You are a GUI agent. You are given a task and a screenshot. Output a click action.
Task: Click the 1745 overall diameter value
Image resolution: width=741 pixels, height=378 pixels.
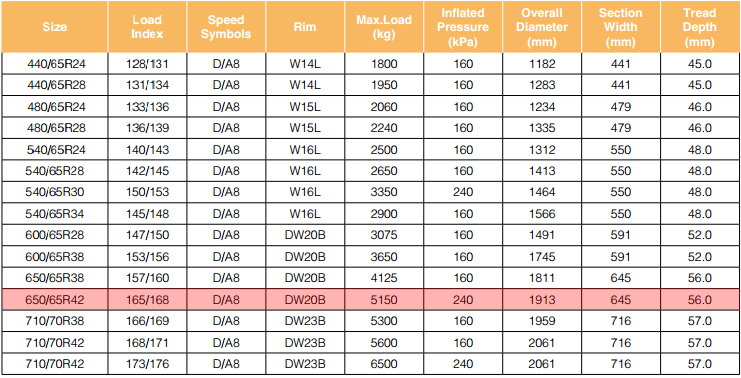pos(542,257)
